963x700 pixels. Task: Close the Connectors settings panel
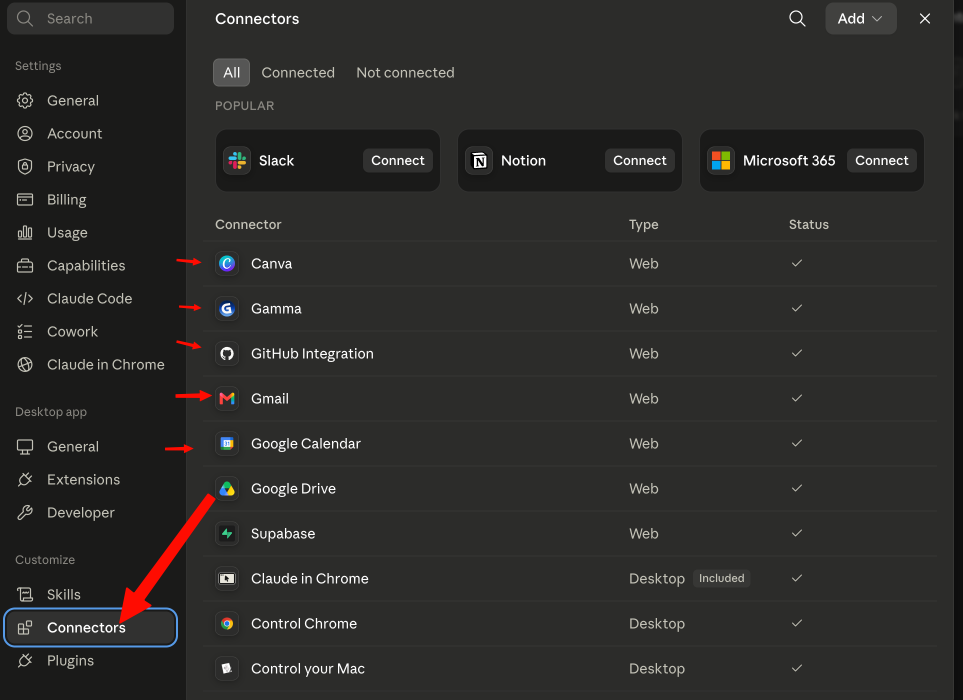[924, 18]
